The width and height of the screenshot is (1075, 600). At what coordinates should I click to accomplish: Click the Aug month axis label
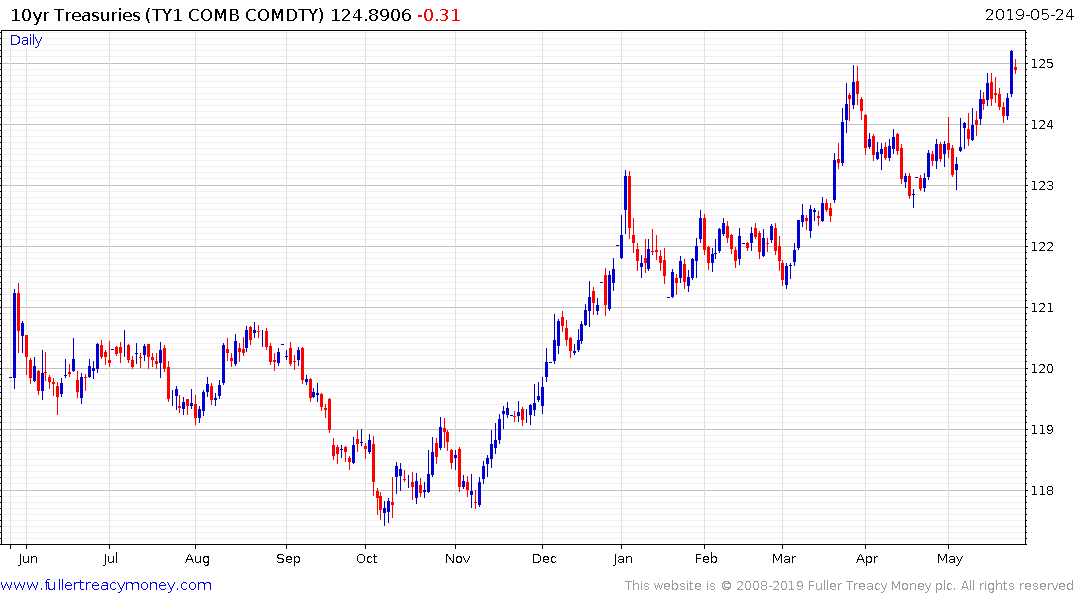click(x=197, y=559)
